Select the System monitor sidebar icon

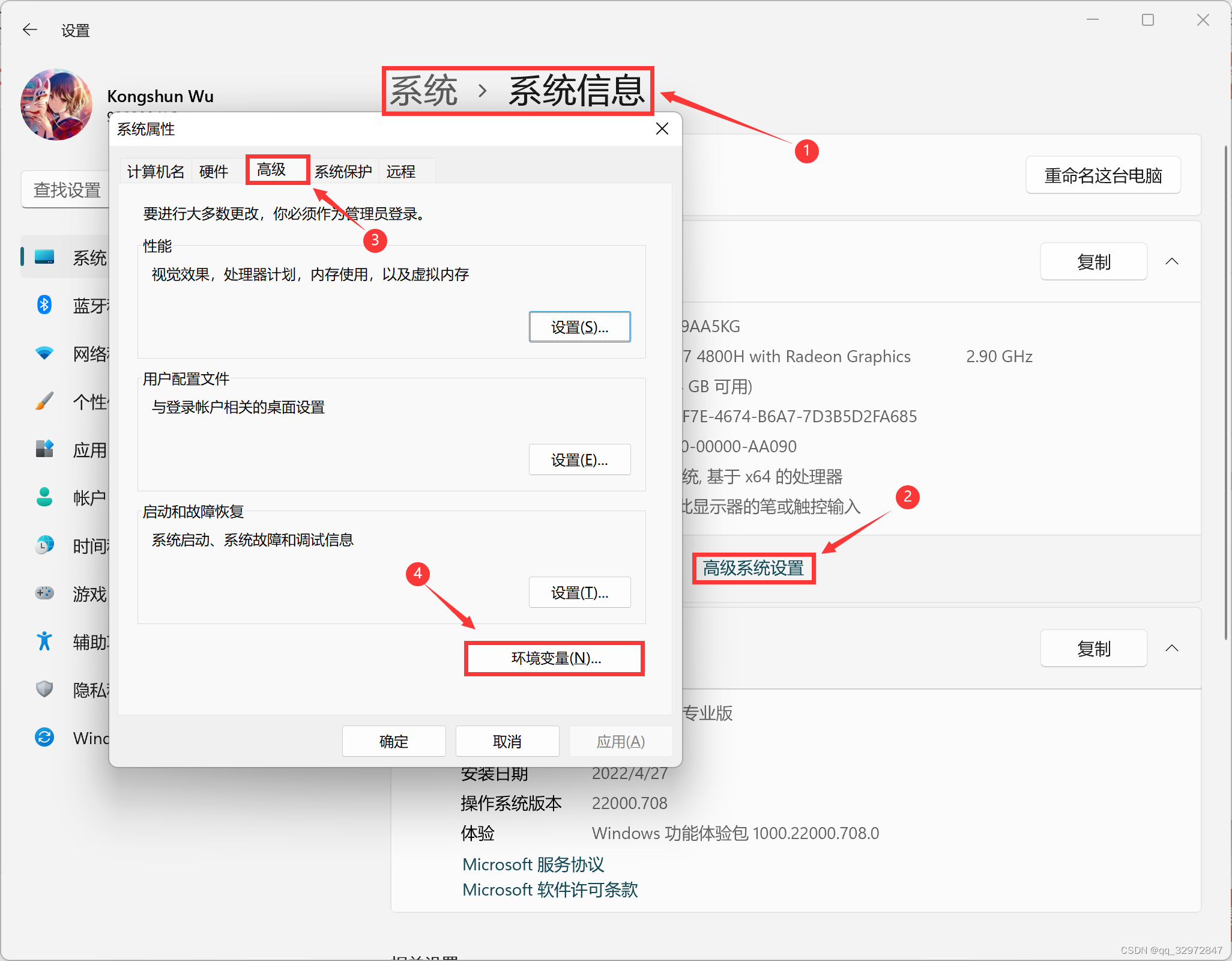pyautogui.click(x=44, y=257)
